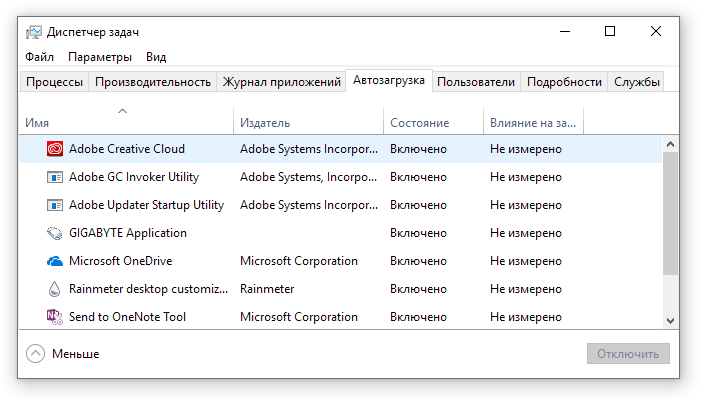Screen dimensions: 701x401
Task: Switch to the Пользователи tab
Action: coord(476,82)
